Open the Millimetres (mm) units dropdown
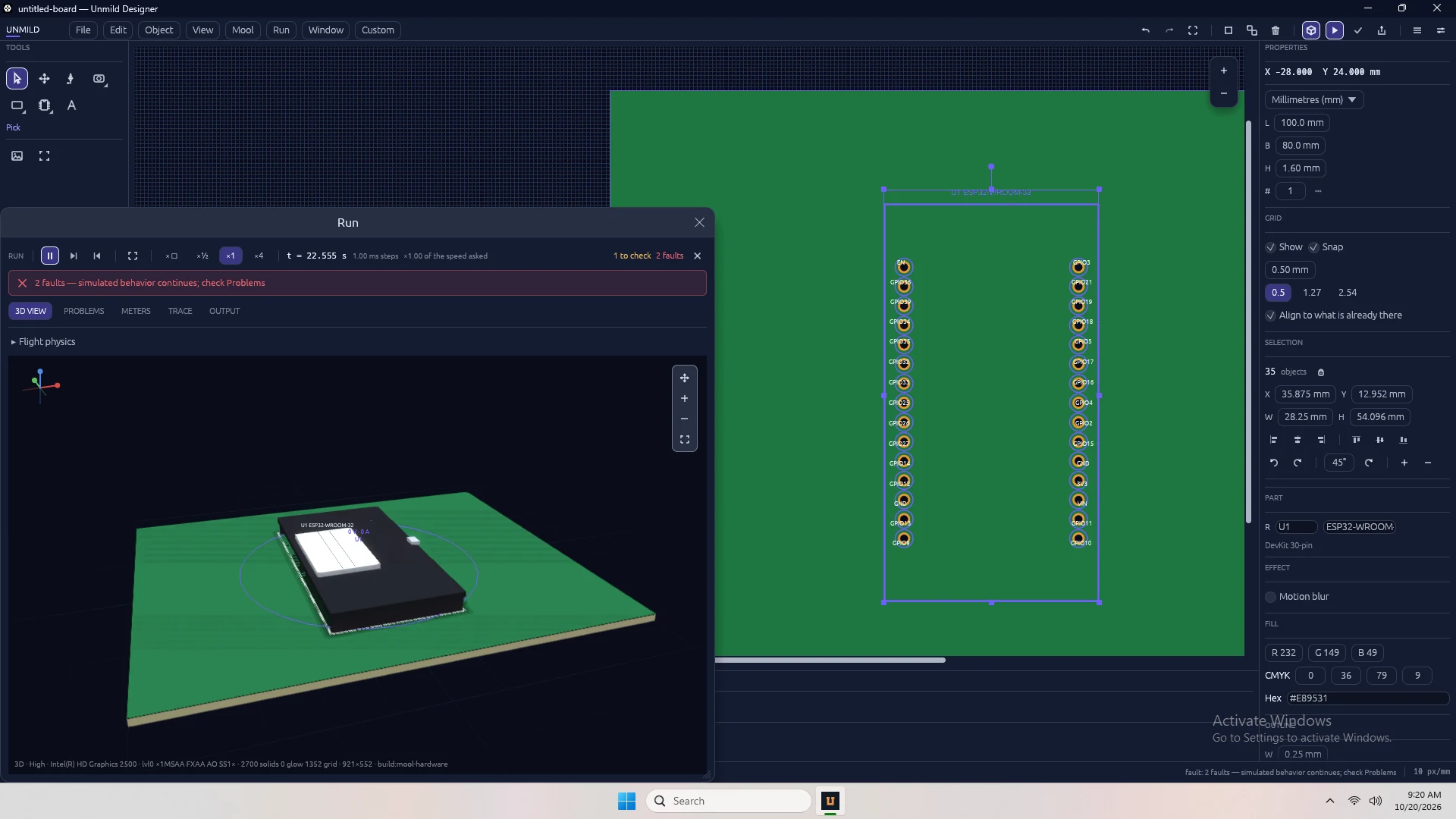Viewport: 1456px width, 819px height. point(1314,100)
